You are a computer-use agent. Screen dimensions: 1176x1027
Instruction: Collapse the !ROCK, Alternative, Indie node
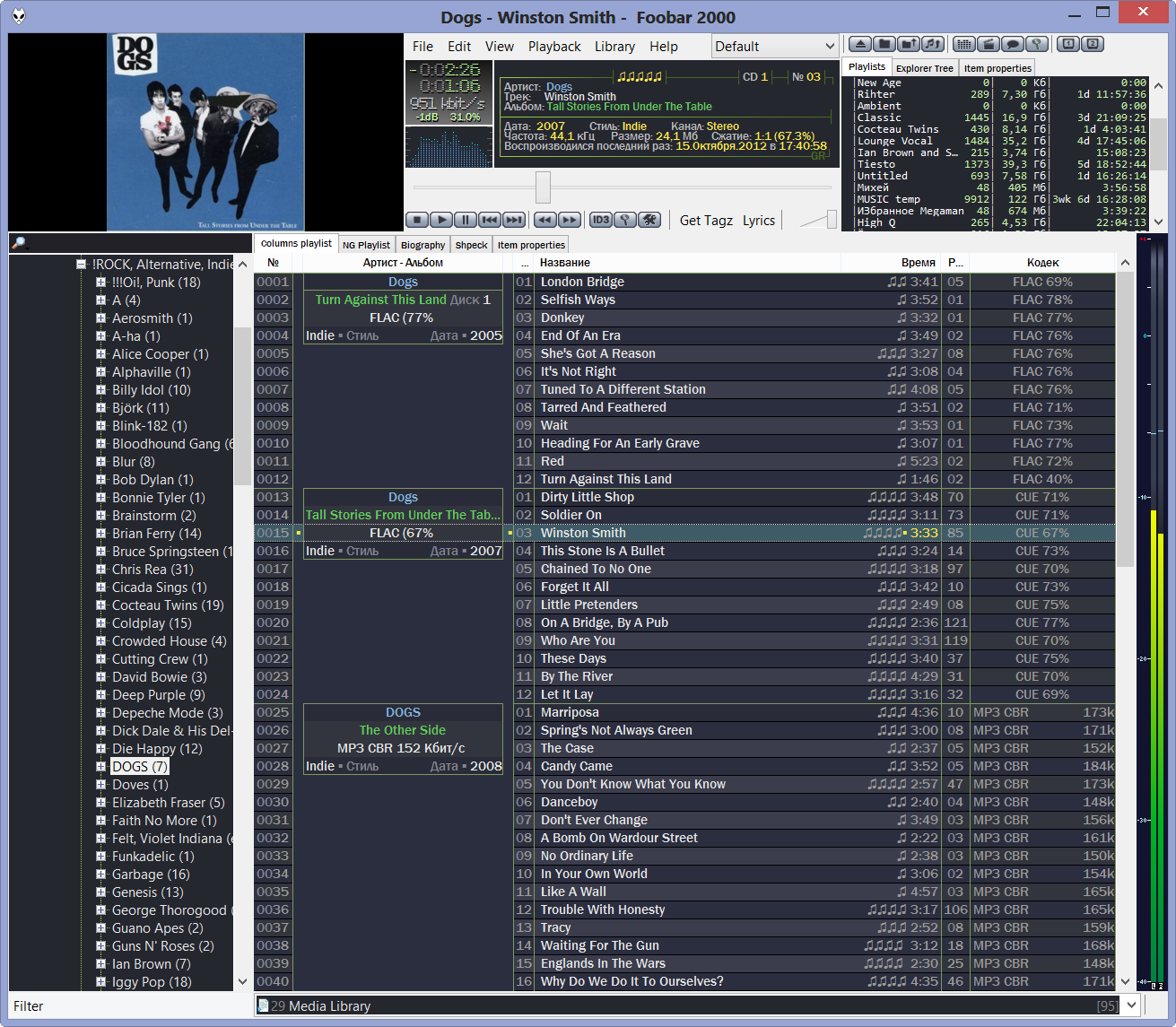(82, 265)
